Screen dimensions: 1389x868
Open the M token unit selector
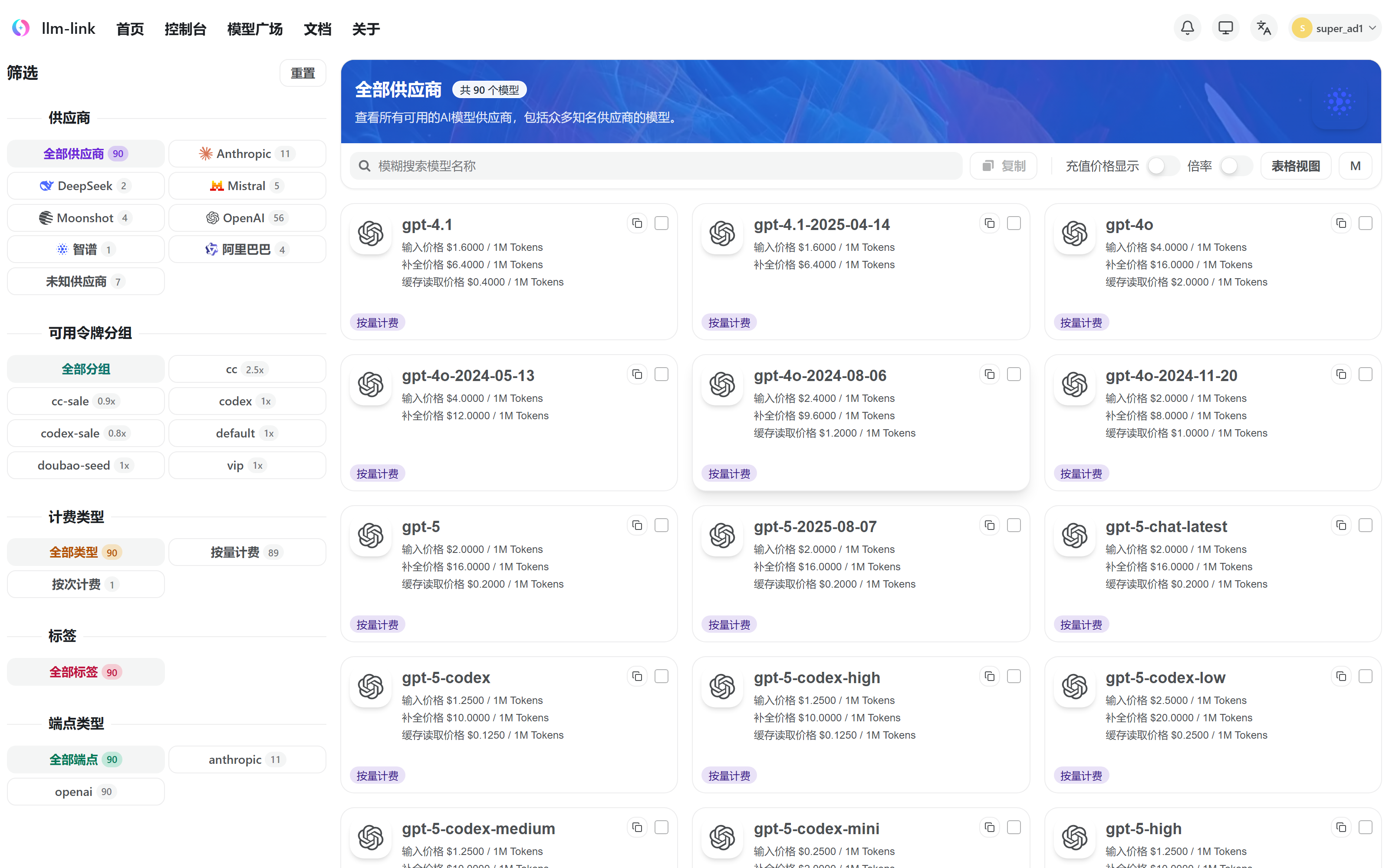(1355, 166)
